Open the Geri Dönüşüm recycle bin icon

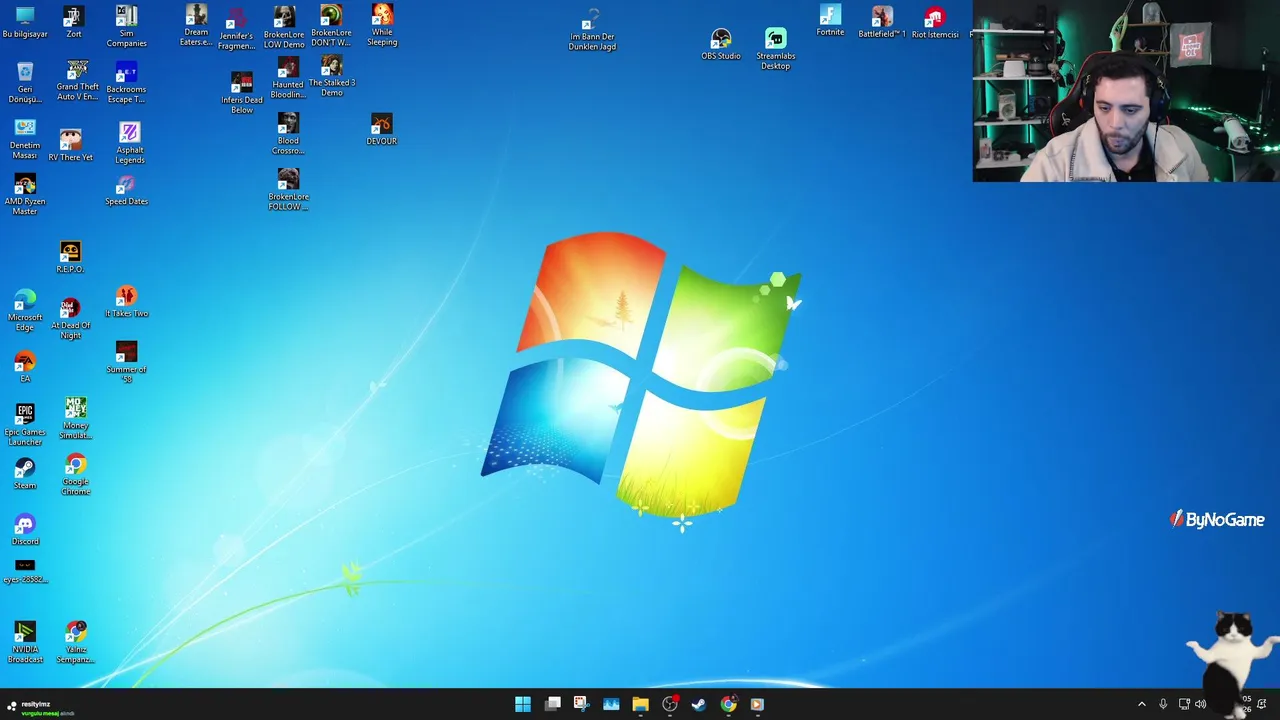tap(25, 81)
